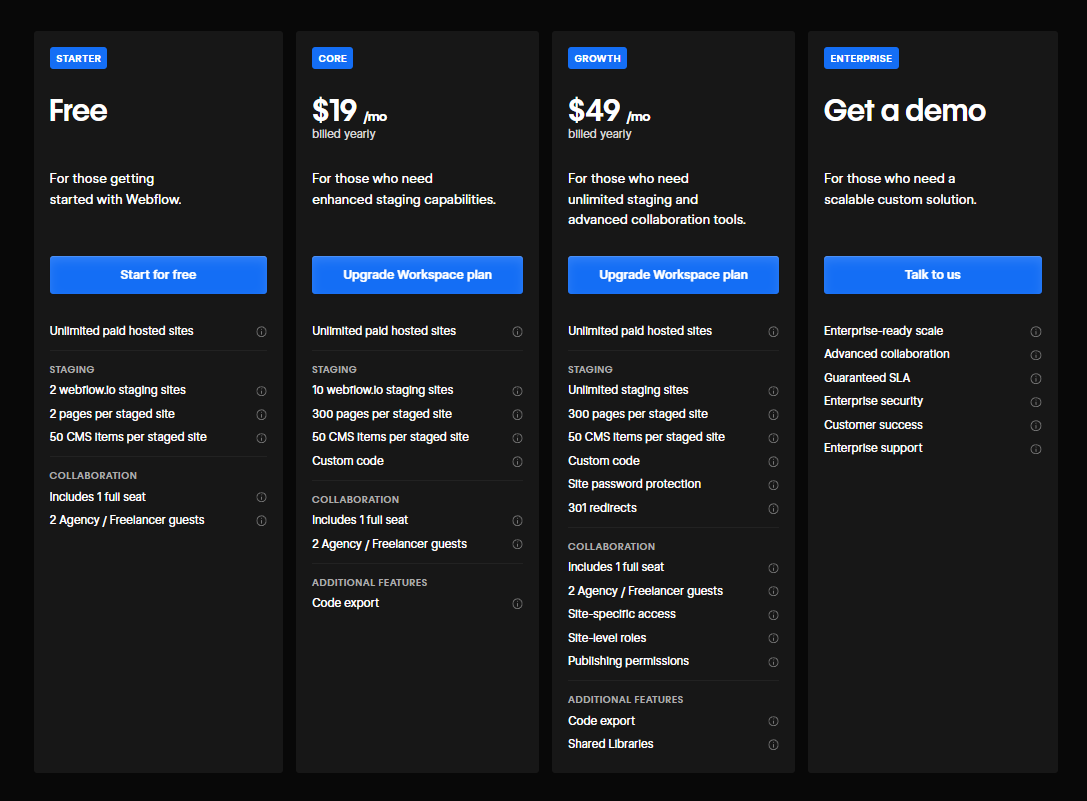Open info icon for Core plan Custom code
Viewport: 1087px width, 801px height.
coord(517,462)
